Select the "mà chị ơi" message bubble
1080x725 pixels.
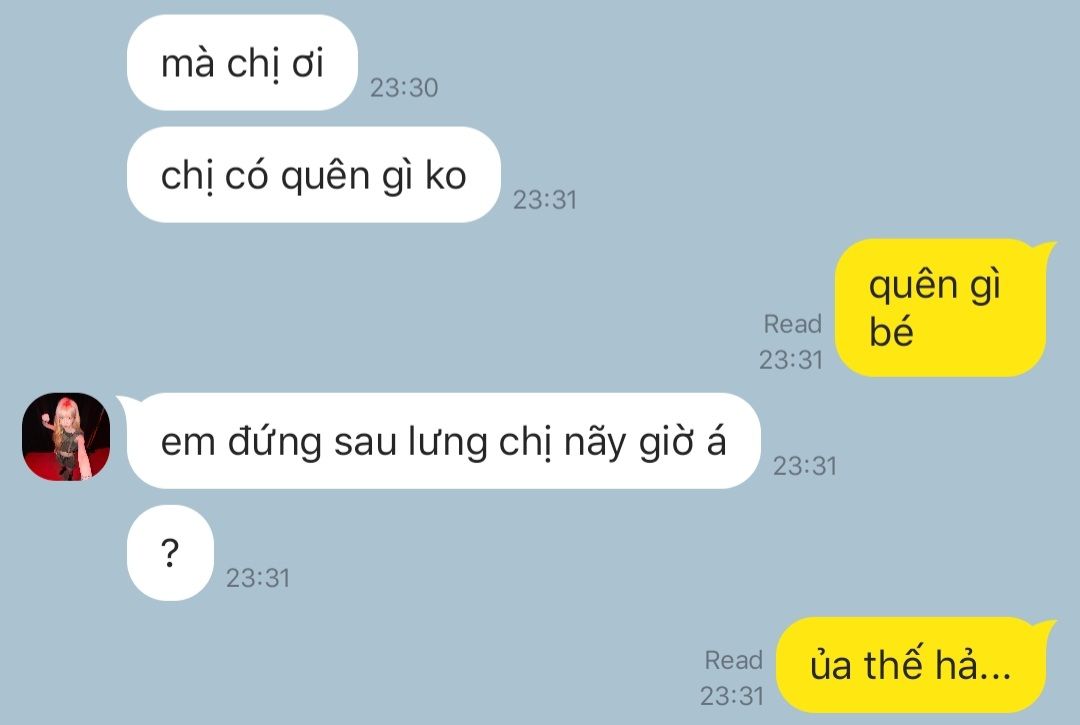pos(242,63)
